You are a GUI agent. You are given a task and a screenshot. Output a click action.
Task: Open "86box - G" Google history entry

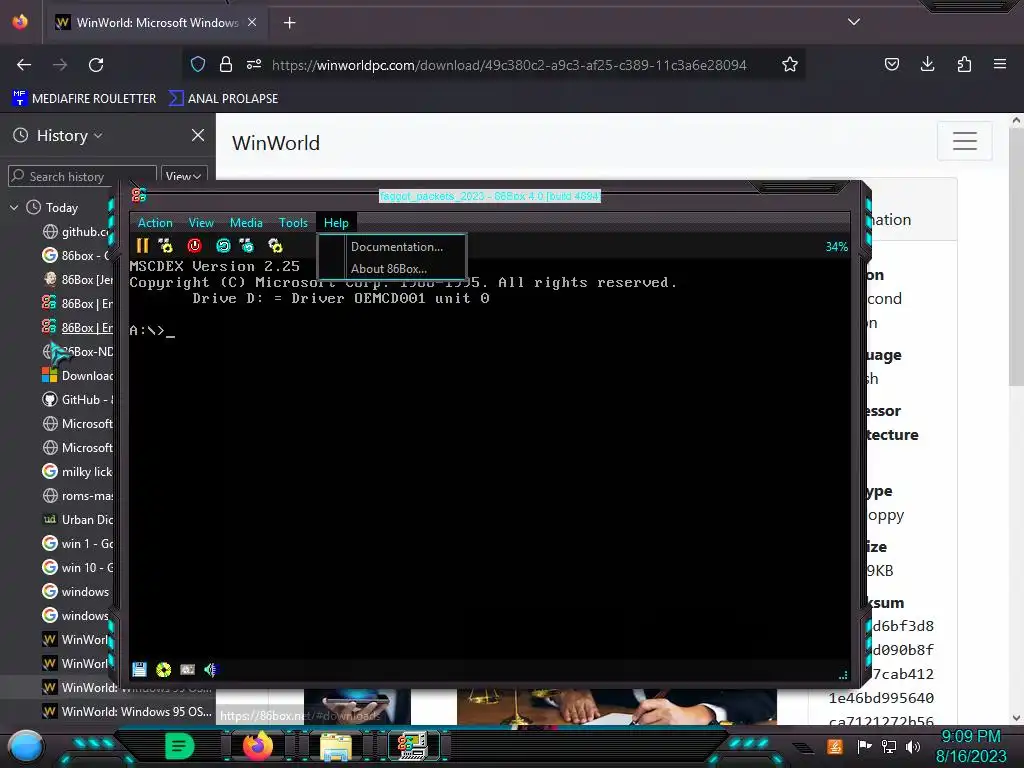[78, 255]
